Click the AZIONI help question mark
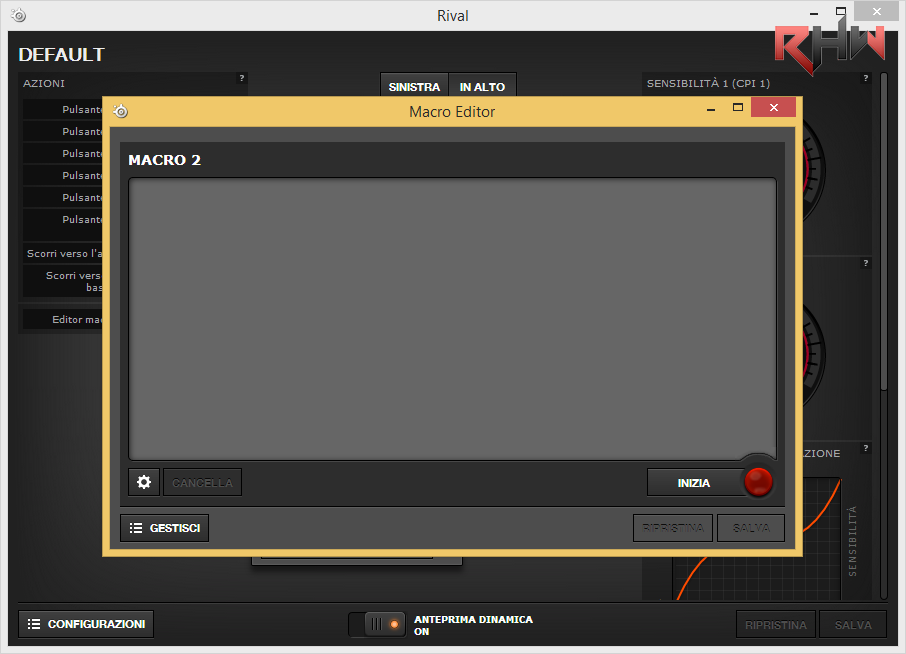 tap(242, 78)
